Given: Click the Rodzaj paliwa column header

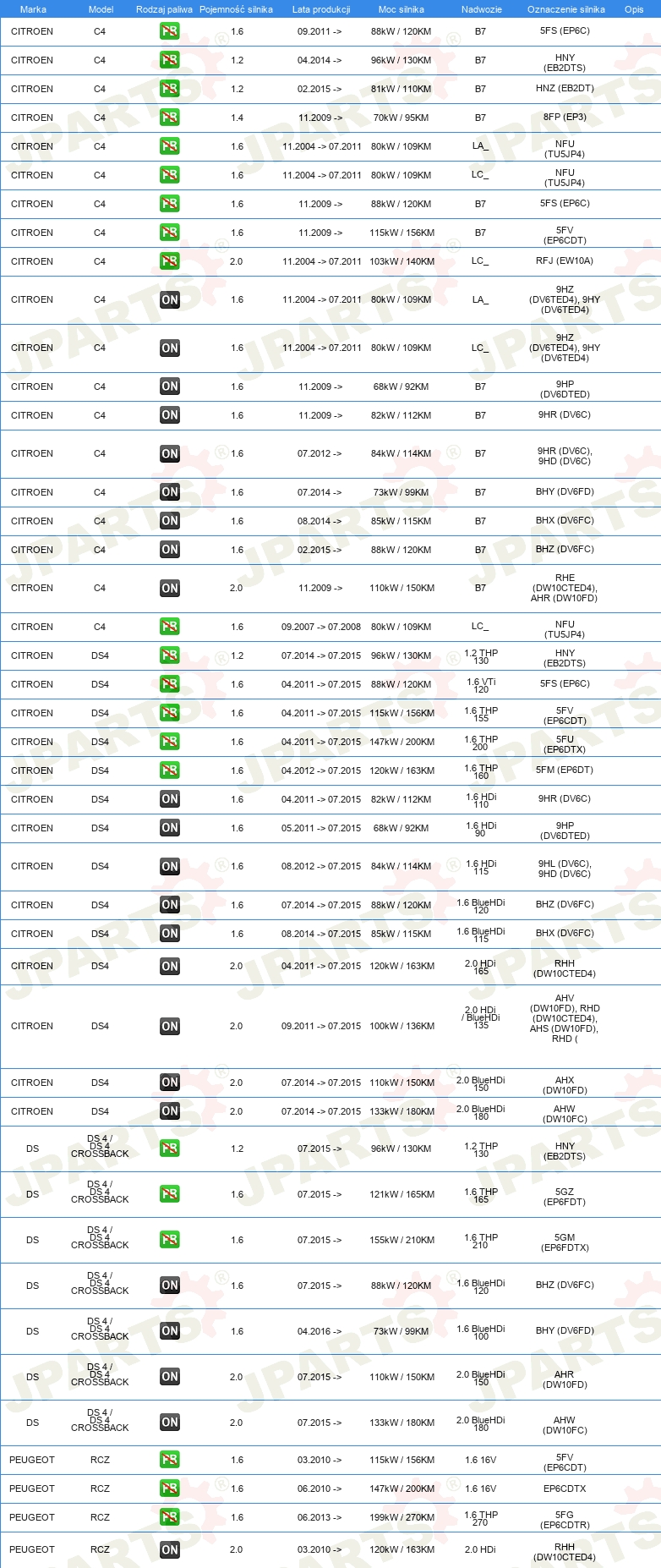Looking at the screenshot, I should (x=164, y=9).
